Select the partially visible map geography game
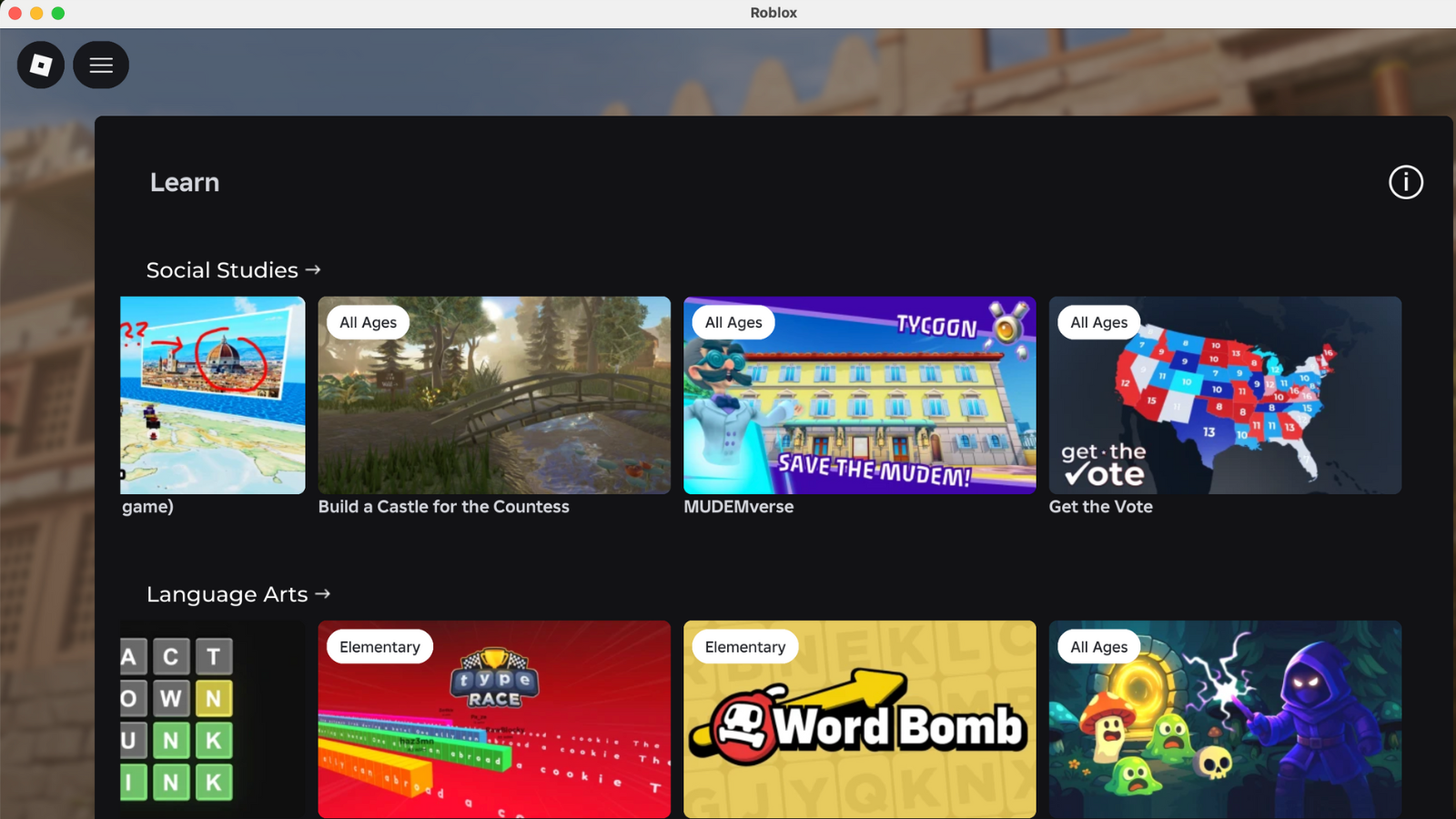 [213, 395]
